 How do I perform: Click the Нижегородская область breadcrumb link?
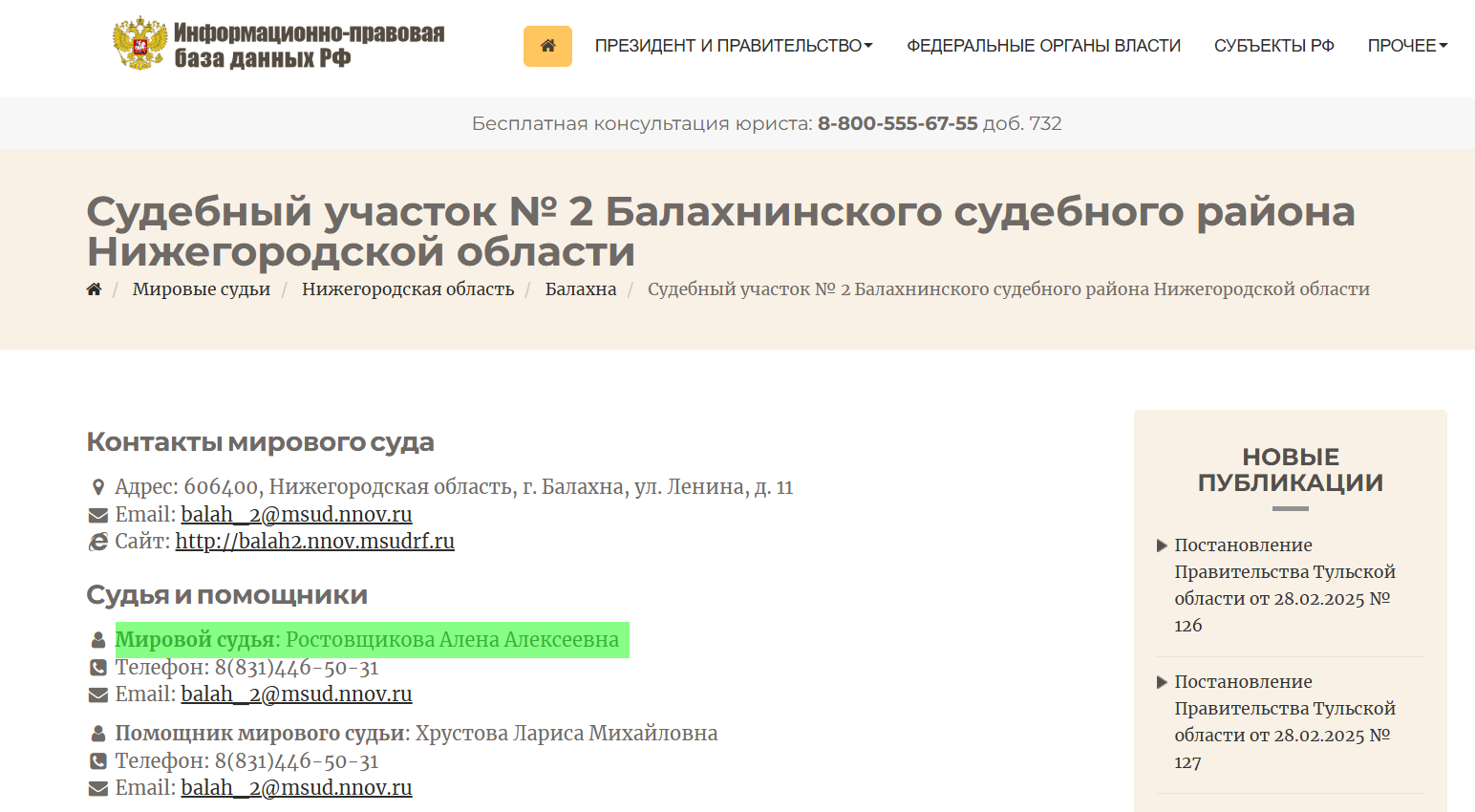[x=407, y=288]
